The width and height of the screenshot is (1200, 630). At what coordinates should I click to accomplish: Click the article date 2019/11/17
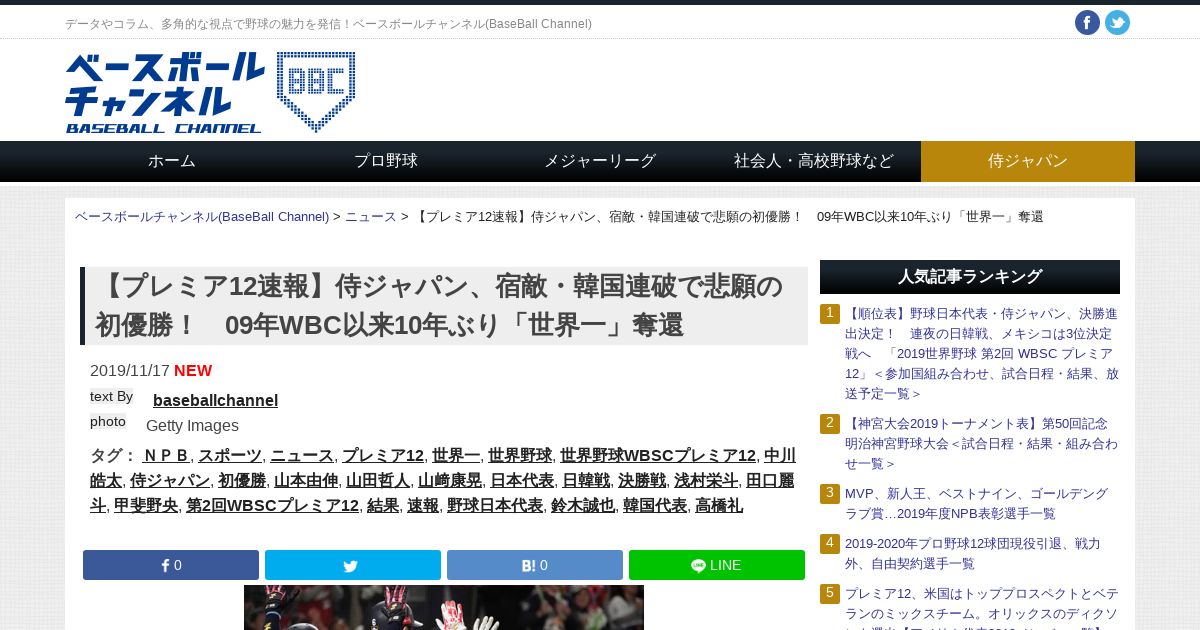(x=130, y=370)
